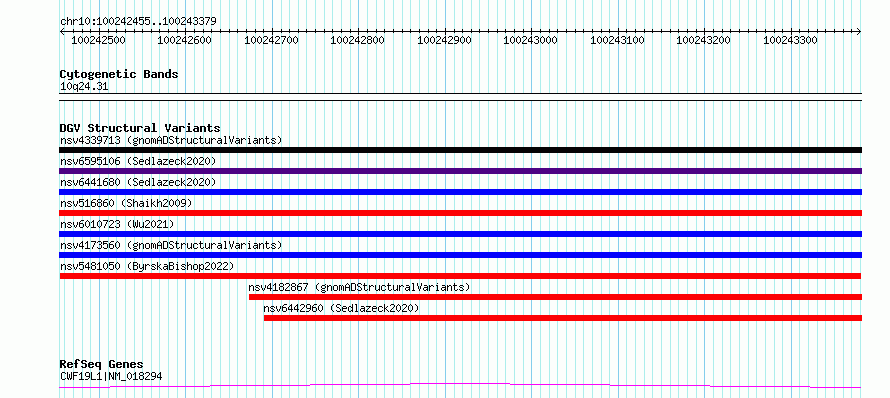
Task: Click the CWF19L1|NM_018294 gene label
Action: [111, 376]
